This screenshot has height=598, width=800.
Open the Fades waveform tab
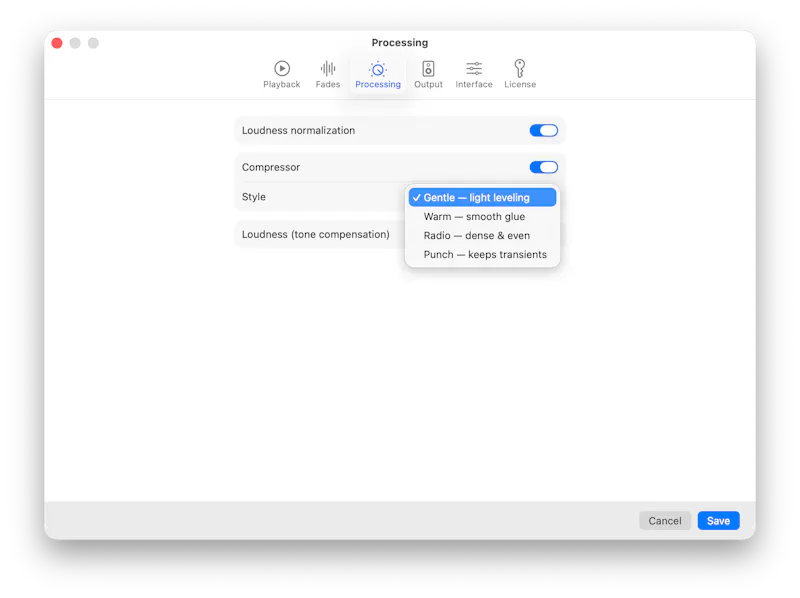328,74
